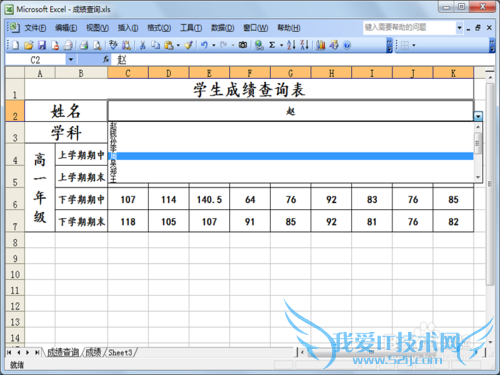Open the 帮助(H) menu
Screen dimensions: 500x375
point(289,28)
